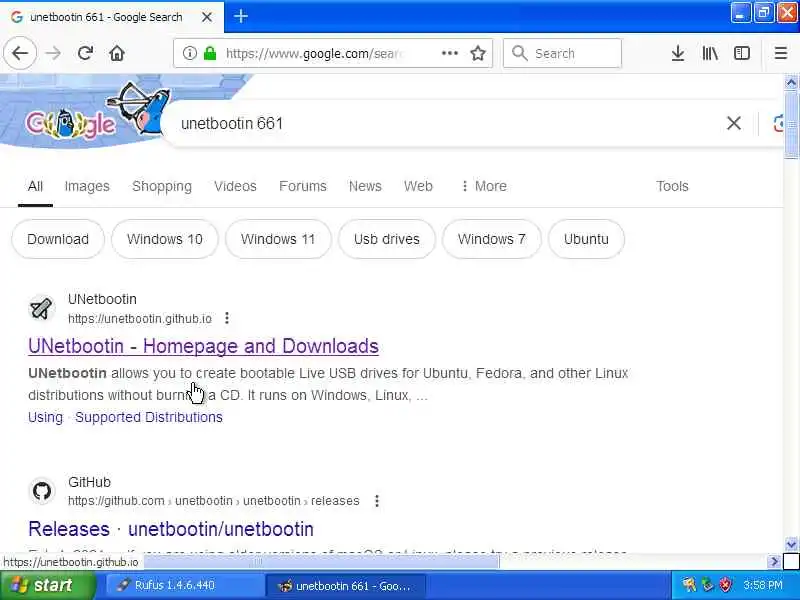Open options dots beside unetbootin.github.io result
This screenshot has width=800, height=600.
click(x=227, y=318)
